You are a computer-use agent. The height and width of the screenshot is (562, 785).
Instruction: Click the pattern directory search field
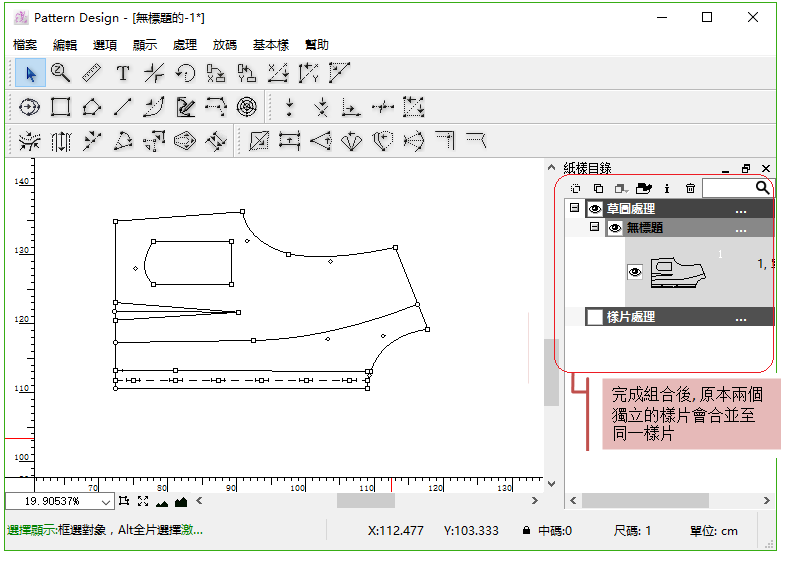[728, 188]
